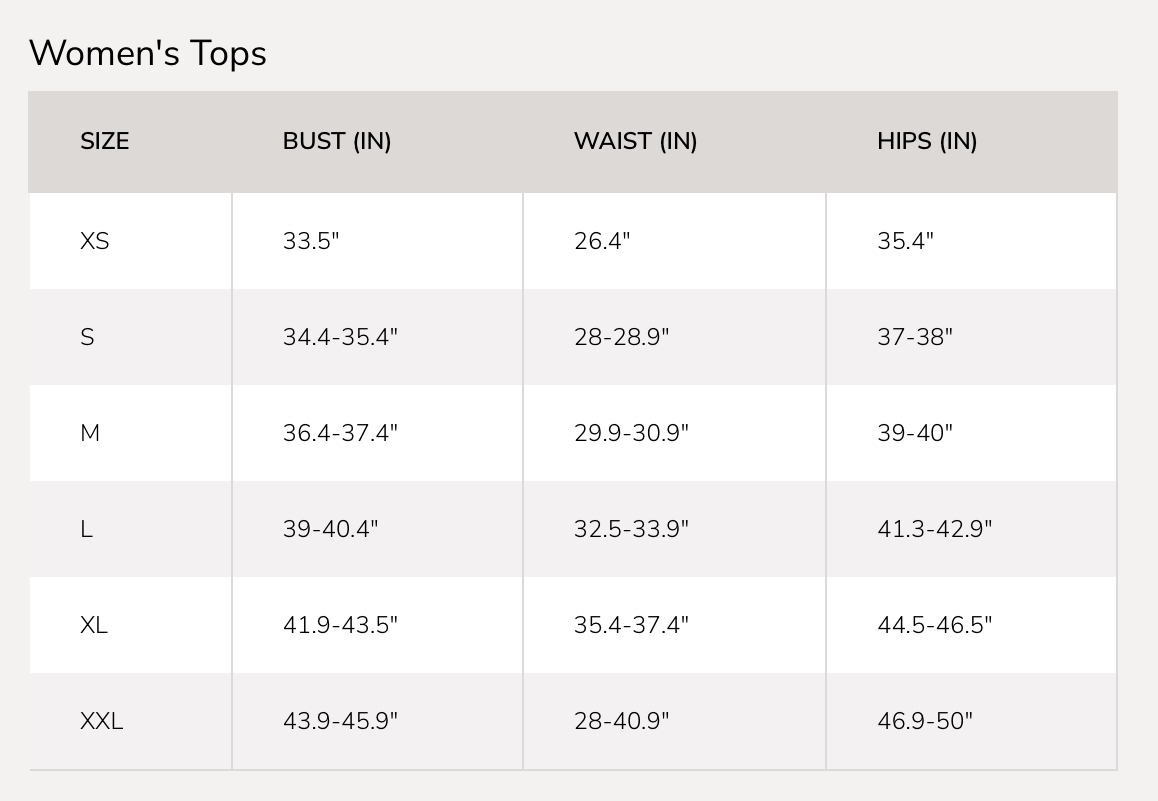This screenshot has height=801, width=1158.
Task: Click the WAIST (IN) column header
Action: (635, 141)
